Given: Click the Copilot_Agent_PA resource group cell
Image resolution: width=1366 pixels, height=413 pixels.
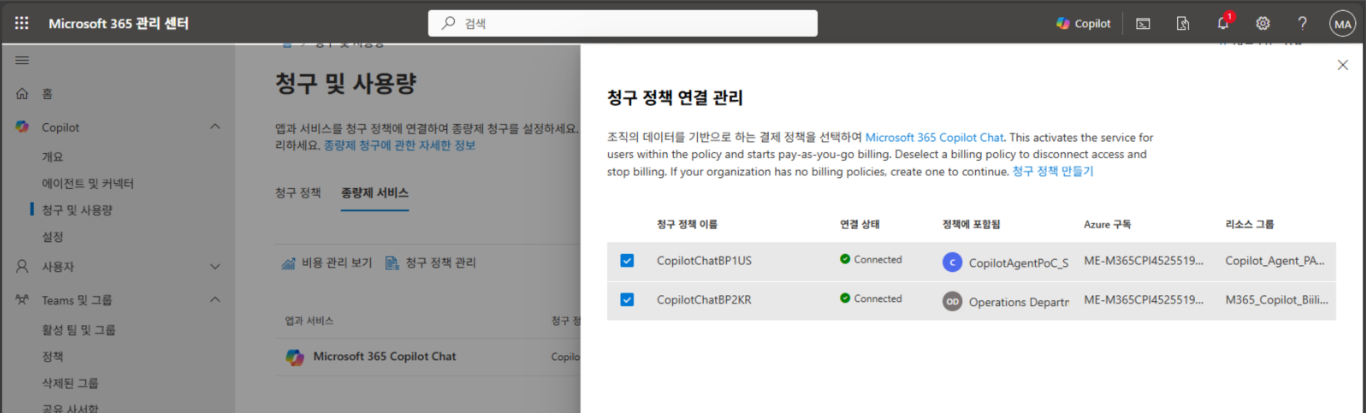Looking at the screenshot, I should point(1276,260).
